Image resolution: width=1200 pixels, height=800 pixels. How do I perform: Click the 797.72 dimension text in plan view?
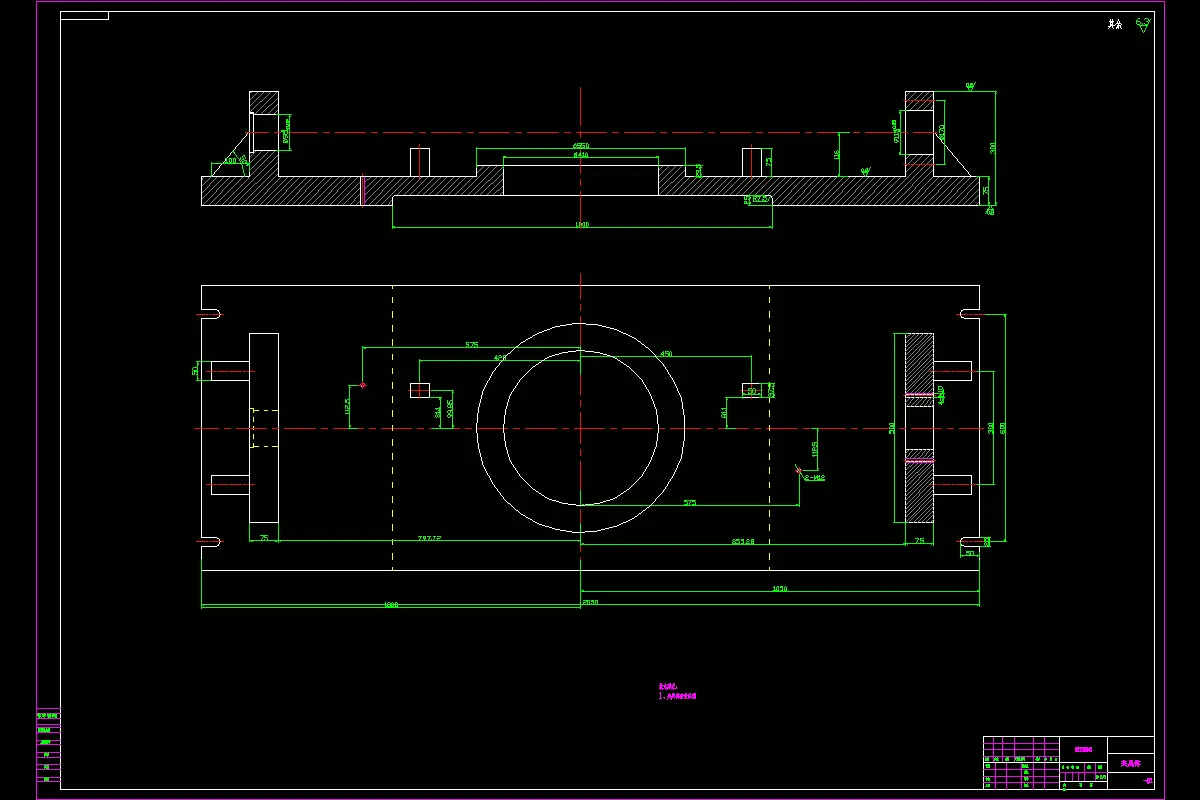coord(429,538)
